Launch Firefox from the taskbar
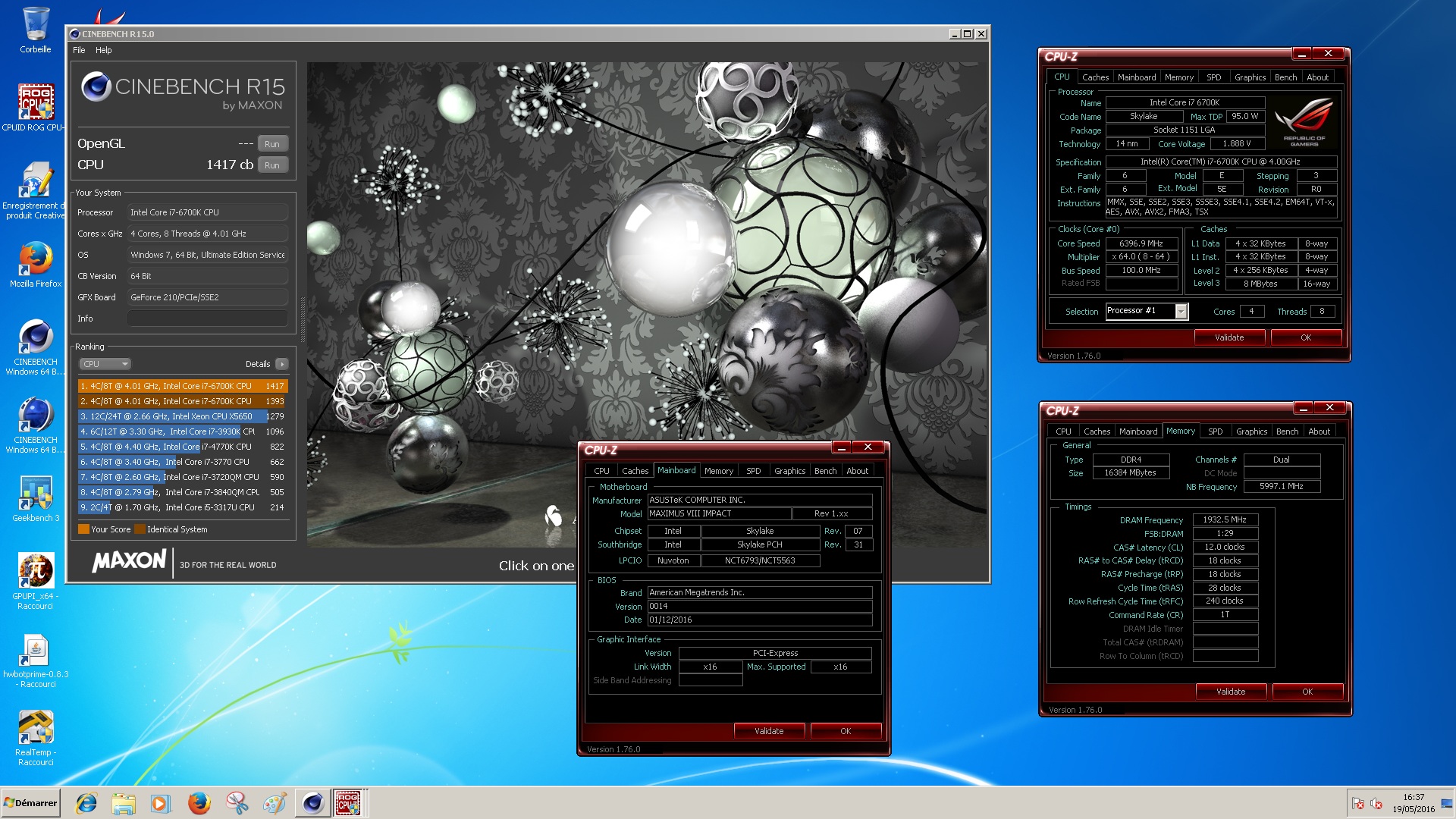 tap(199, 803)
